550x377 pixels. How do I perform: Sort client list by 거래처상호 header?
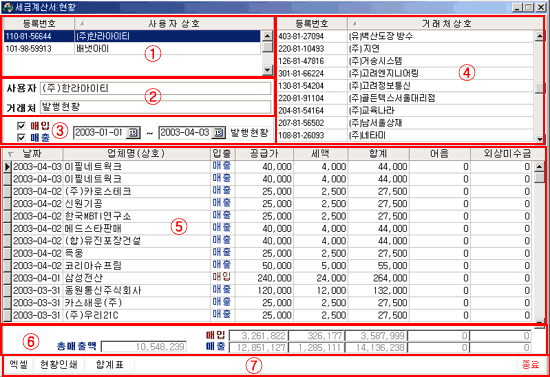pos(445,23)
